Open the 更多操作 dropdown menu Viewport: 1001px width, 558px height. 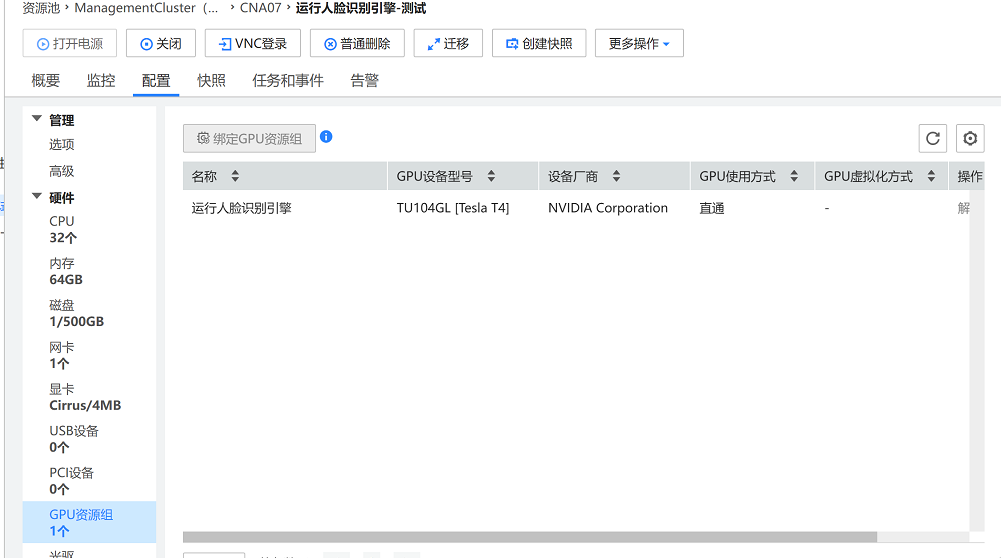click(639, 43)
